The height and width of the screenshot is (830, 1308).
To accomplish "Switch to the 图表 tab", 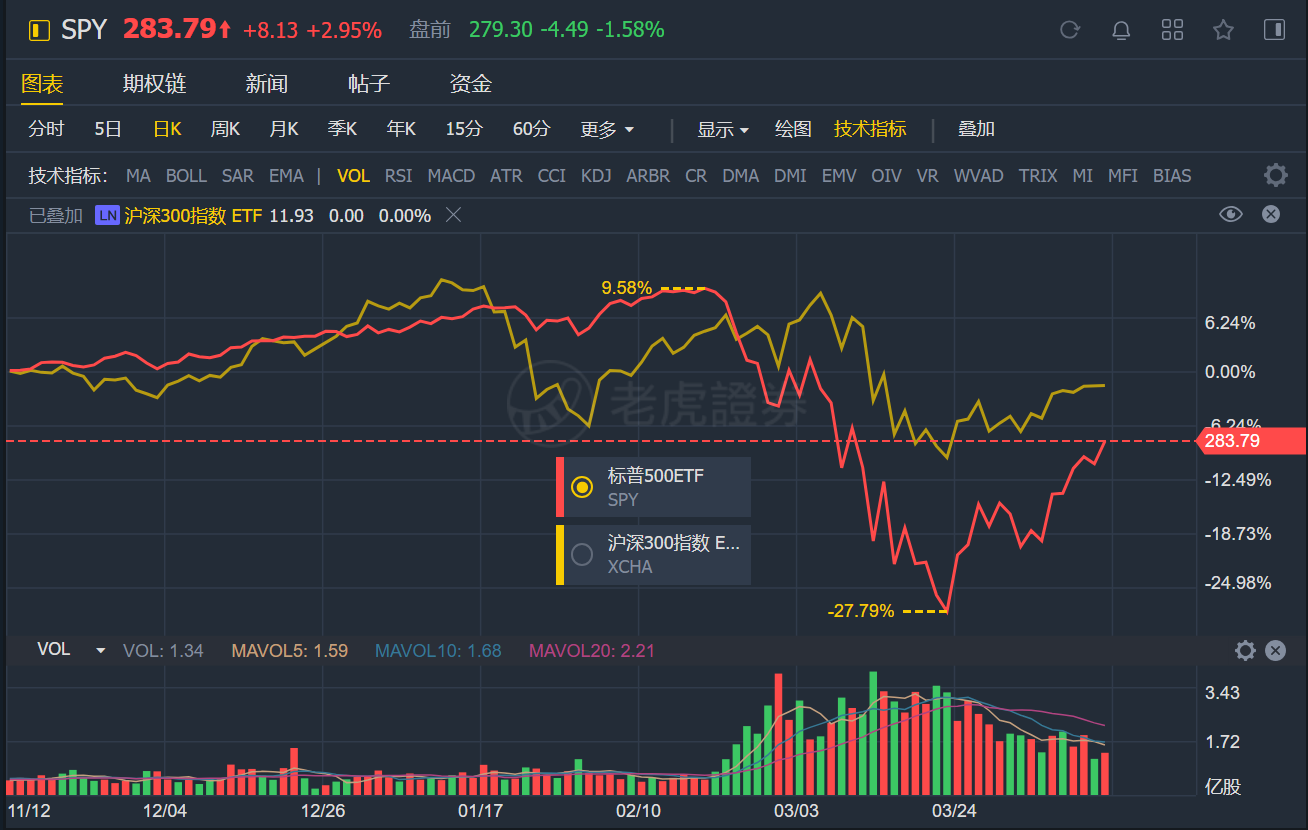I will pos(42,84).
